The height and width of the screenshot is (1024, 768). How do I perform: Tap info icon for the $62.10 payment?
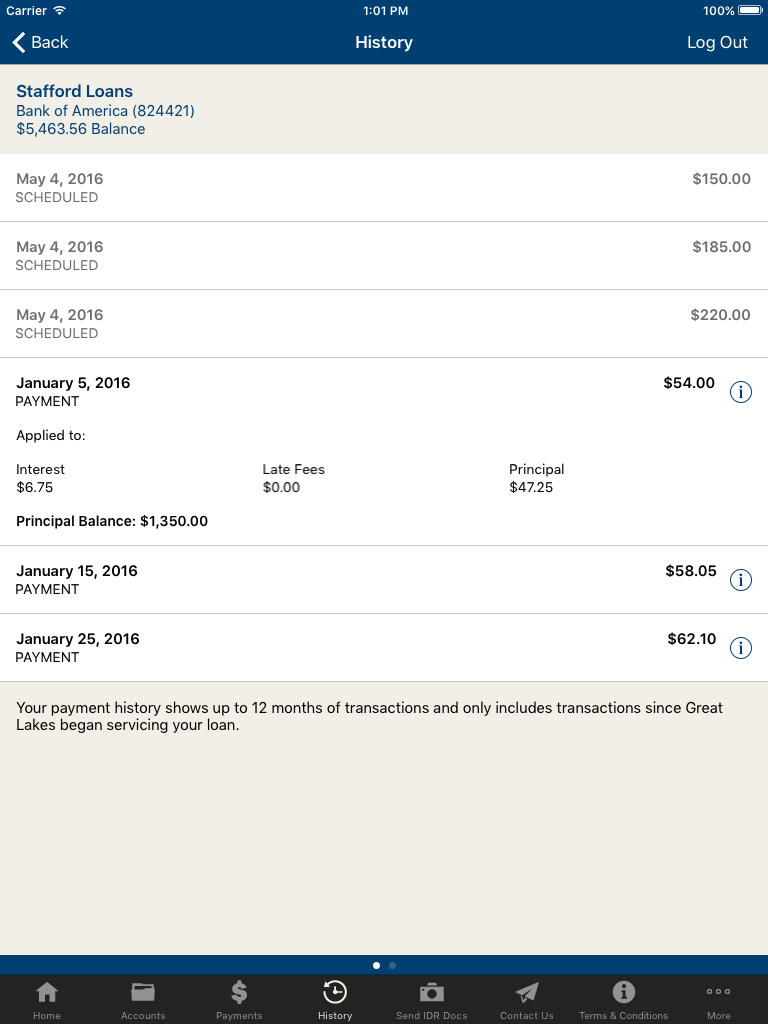pos(741,648)
